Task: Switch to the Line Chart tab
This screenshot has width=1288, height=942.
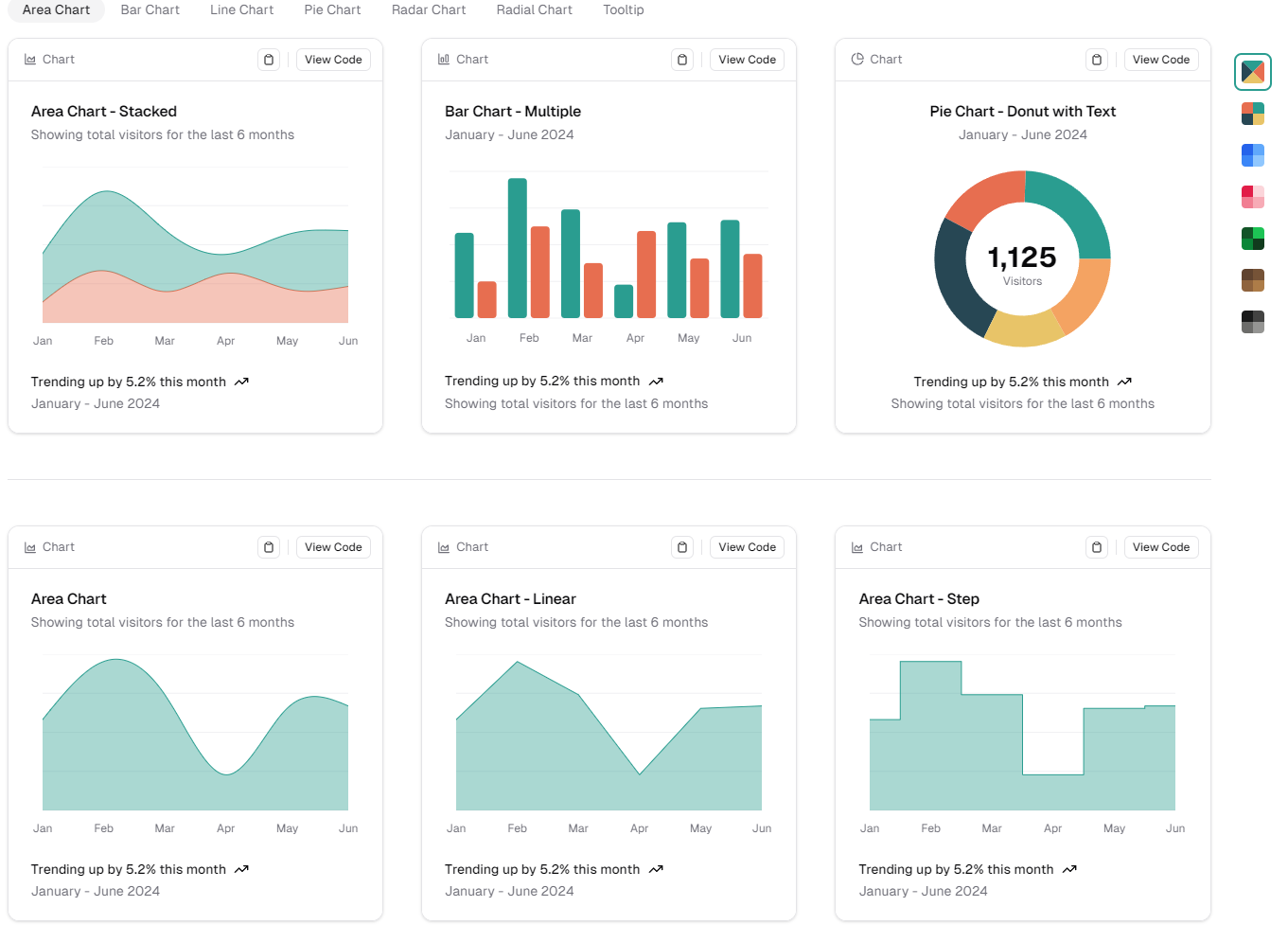Action: click(241, 9)
